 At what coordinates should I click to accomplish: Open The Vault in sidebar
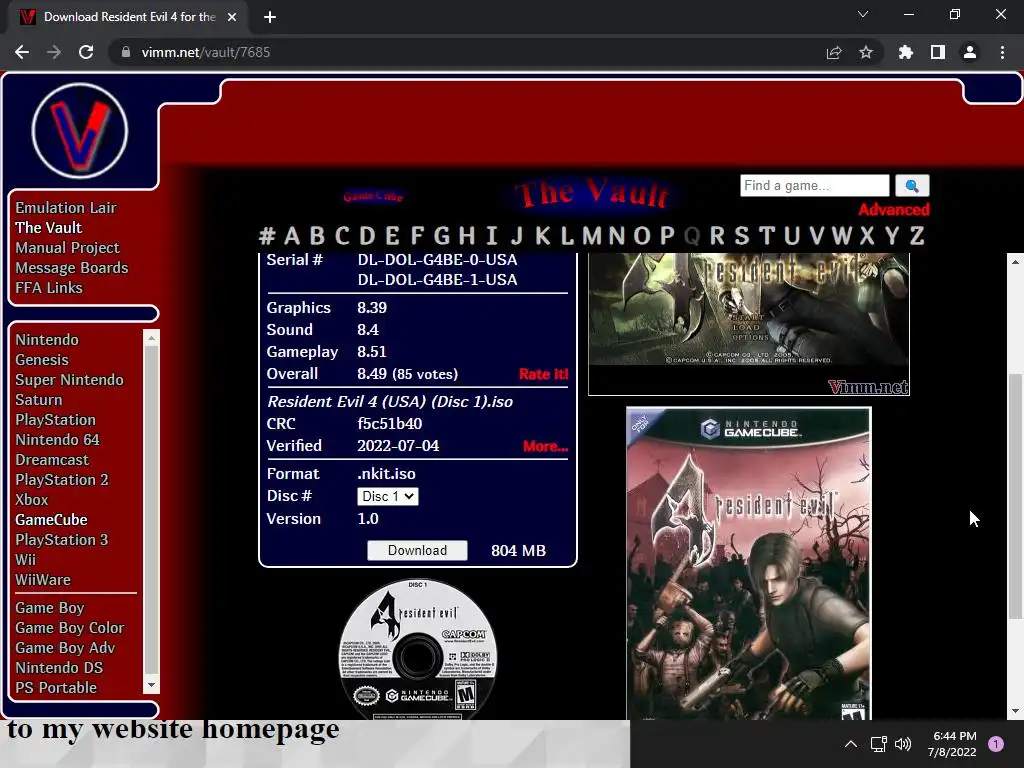click(48, 228)
